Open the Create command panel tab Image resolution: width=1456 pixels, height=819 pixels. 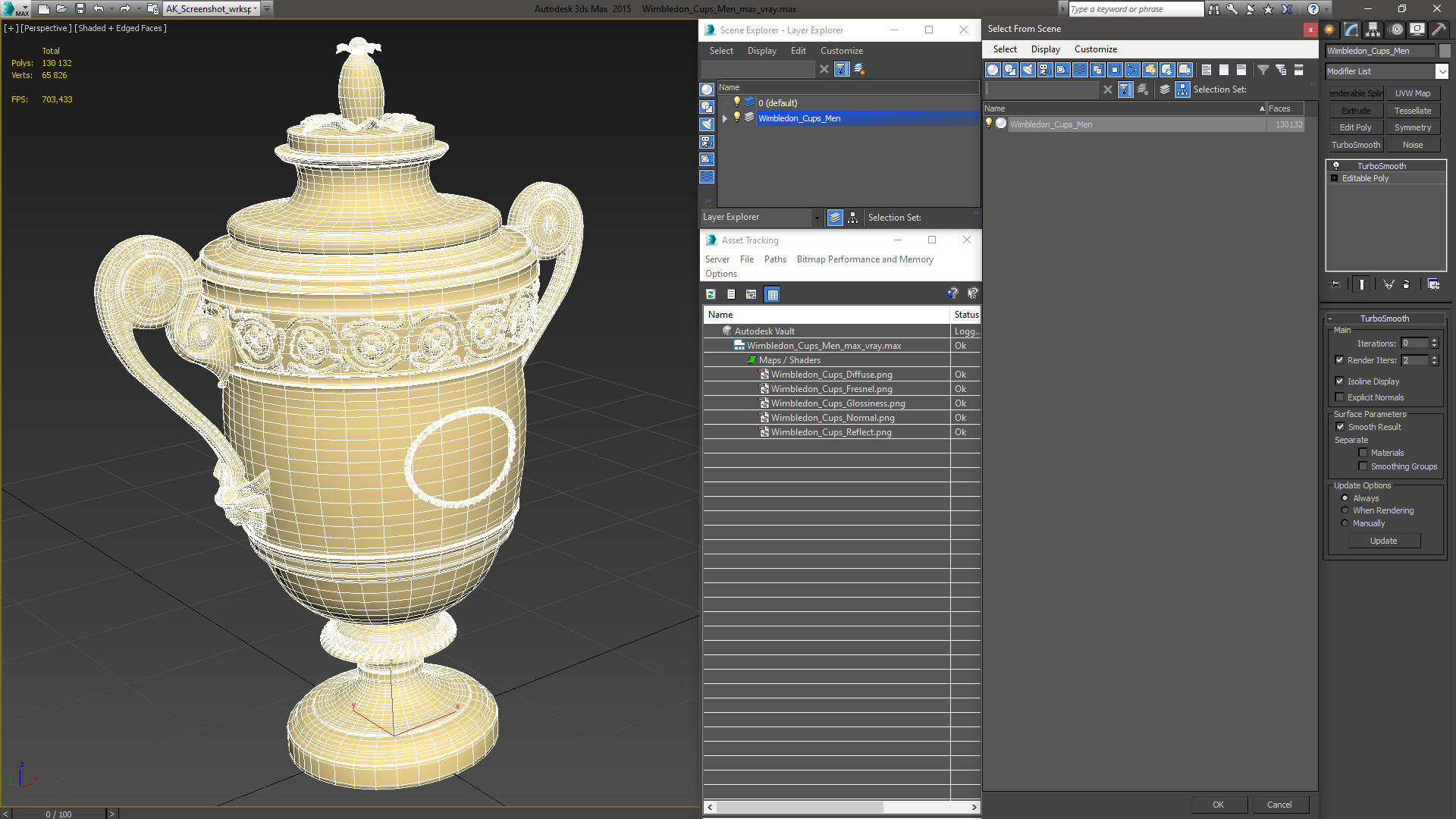(x=1329, y=30)
